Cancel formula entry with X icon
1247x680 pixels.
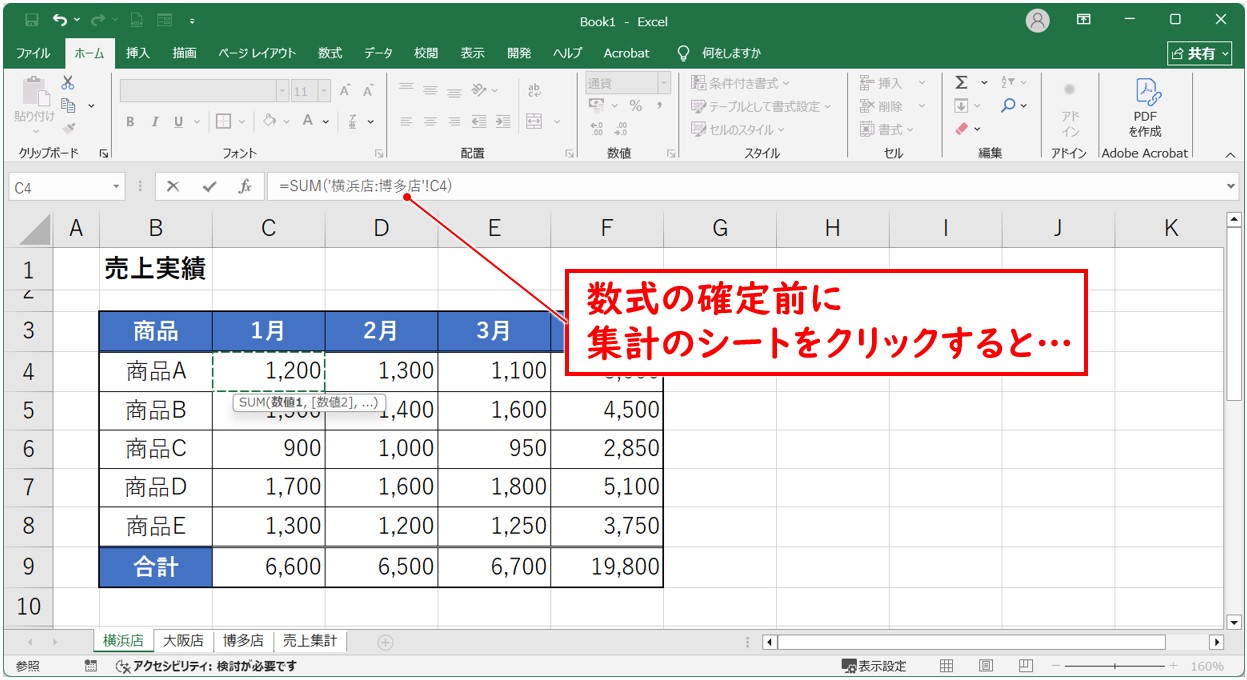(173, 187)
